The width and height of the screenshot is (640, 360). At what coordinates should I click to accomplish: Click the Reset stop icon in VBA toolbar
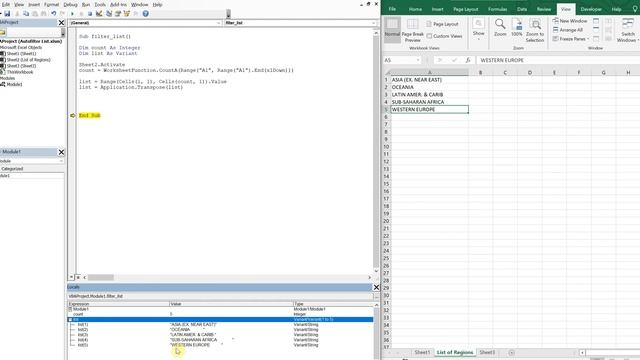click(90, 14)
